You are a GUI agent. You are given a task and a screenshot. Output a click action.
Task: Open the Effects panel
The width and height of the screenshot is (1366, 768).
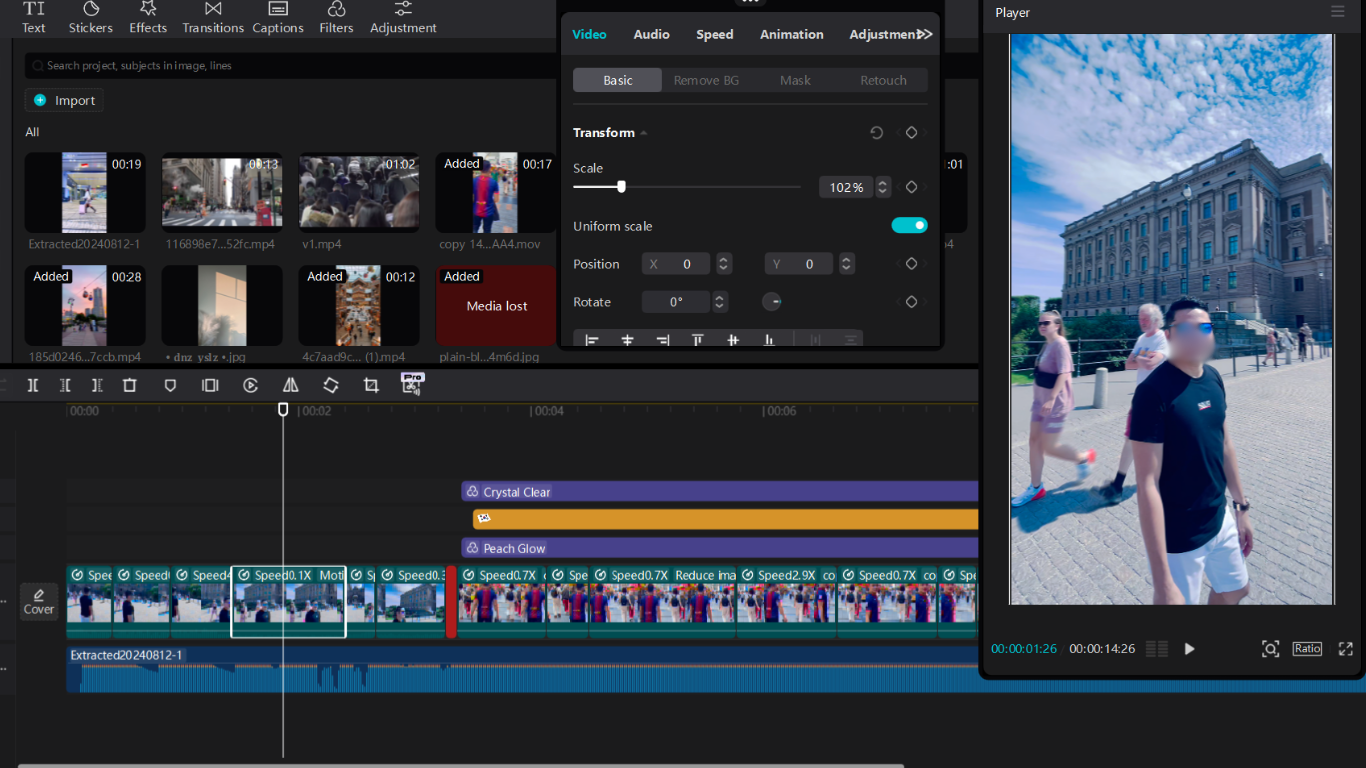[148, 17]
